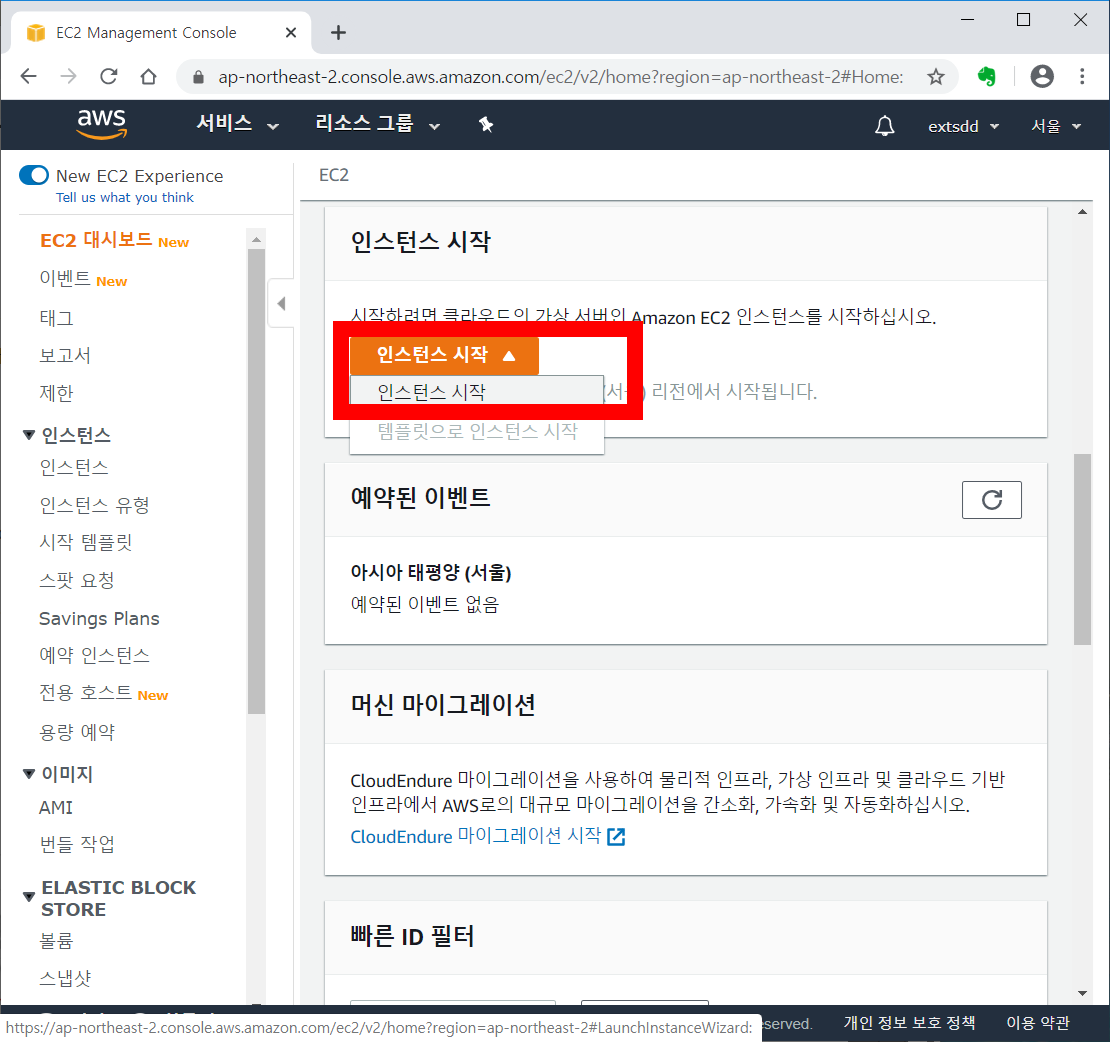Open 인스턴스 유형 in the sidebar

click(94, 505)
